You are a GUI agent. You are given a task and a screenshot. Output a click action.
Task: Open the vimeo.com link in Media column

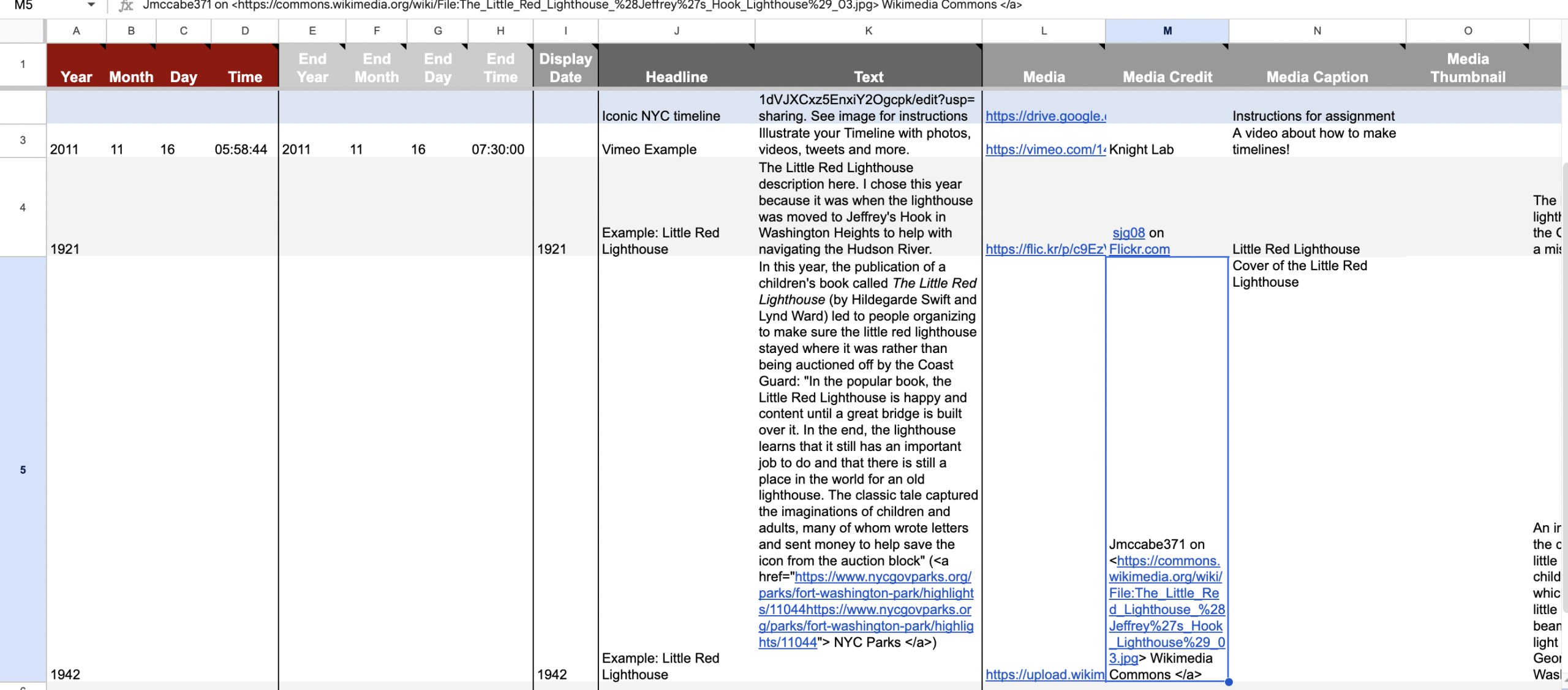[1046, 150]
